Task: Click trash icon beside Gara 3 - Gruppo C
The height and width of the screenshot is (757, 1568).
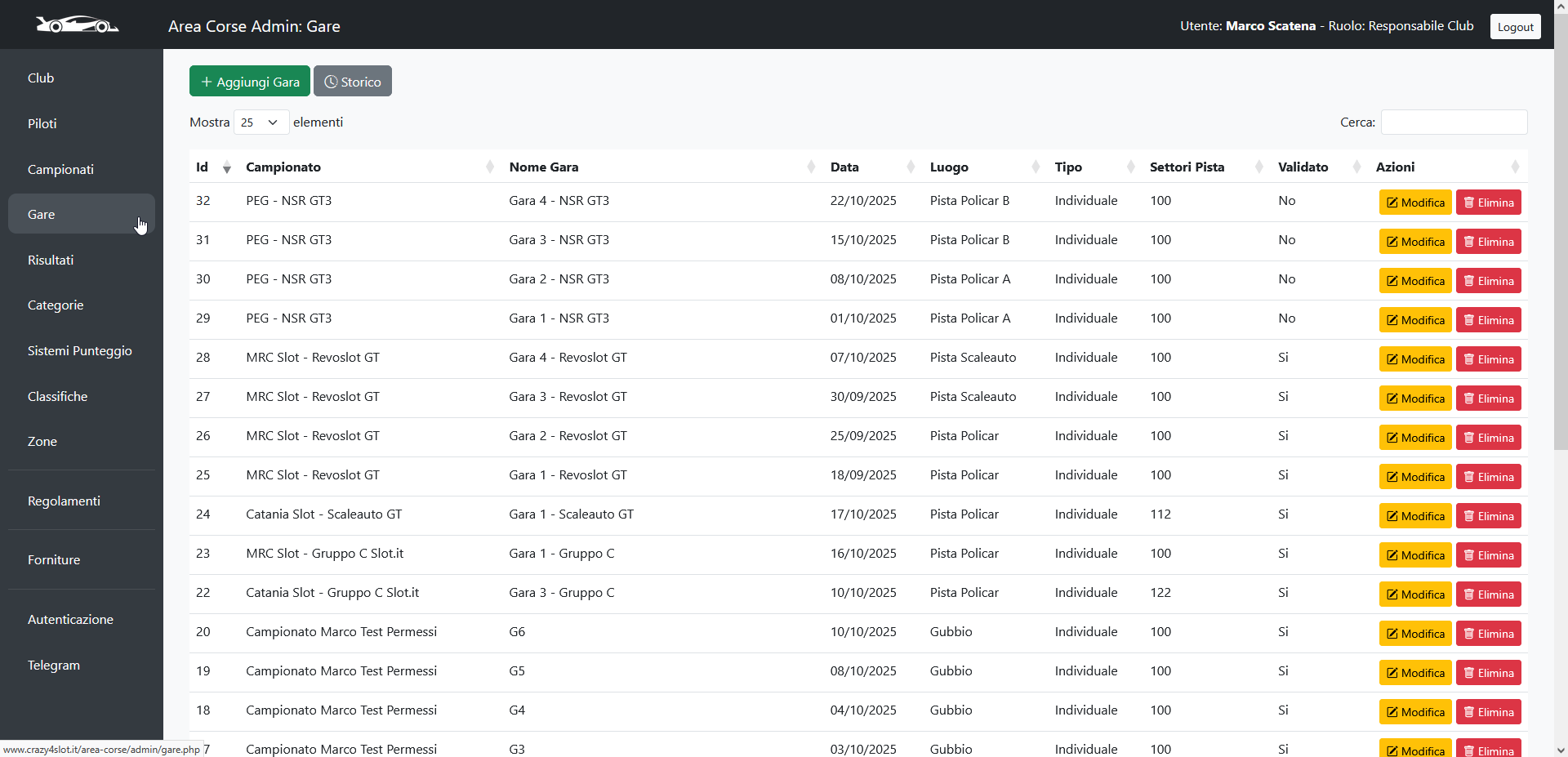Action: pos(1468,594)
